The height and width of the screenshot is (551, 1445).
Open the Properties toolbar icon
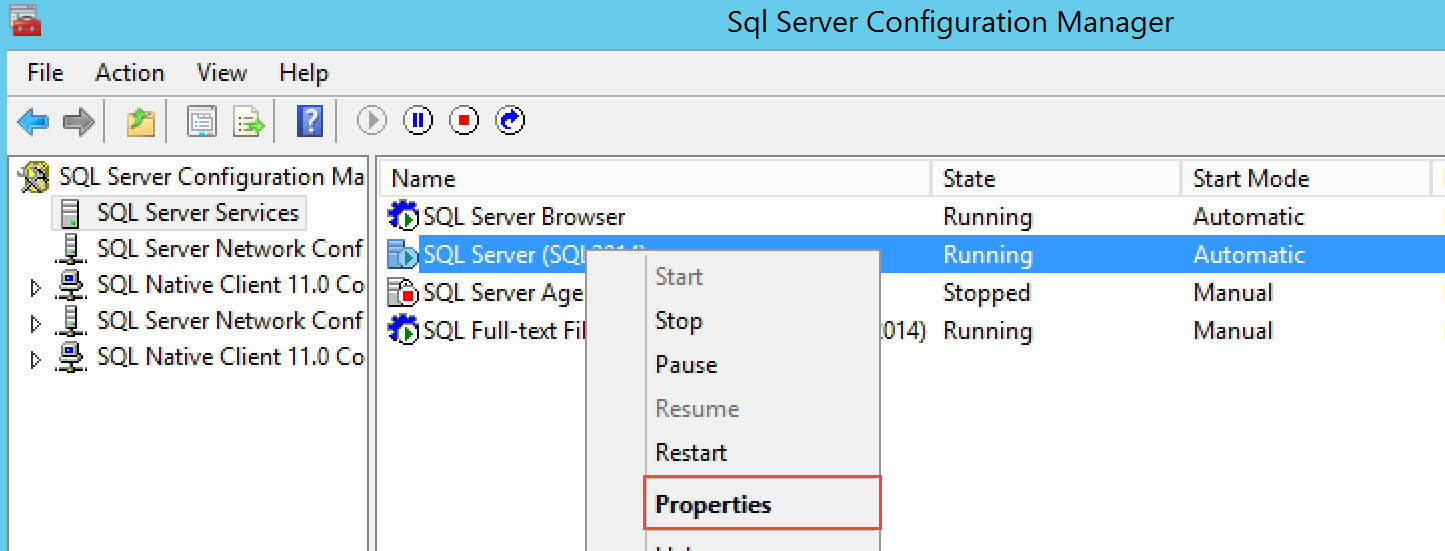203,122
